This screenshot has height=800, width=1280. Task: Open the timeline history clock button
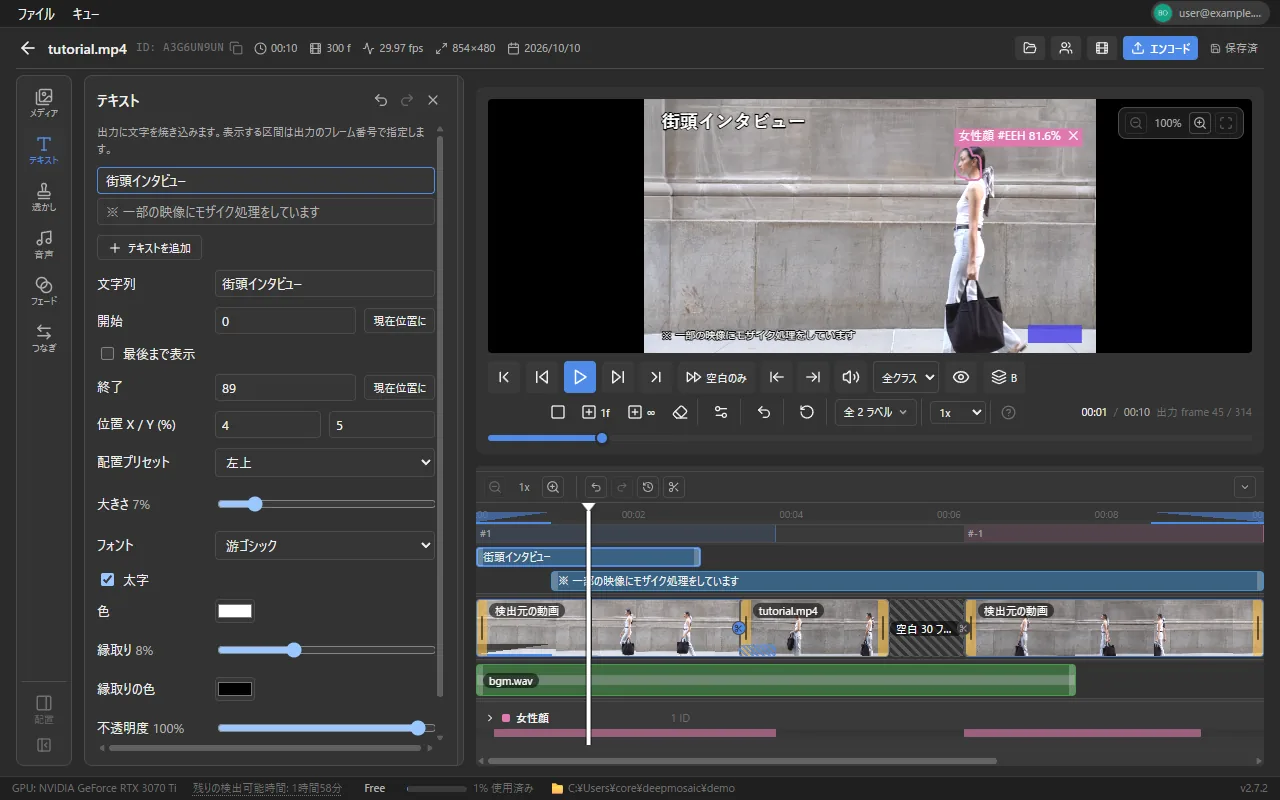point(648,487)
